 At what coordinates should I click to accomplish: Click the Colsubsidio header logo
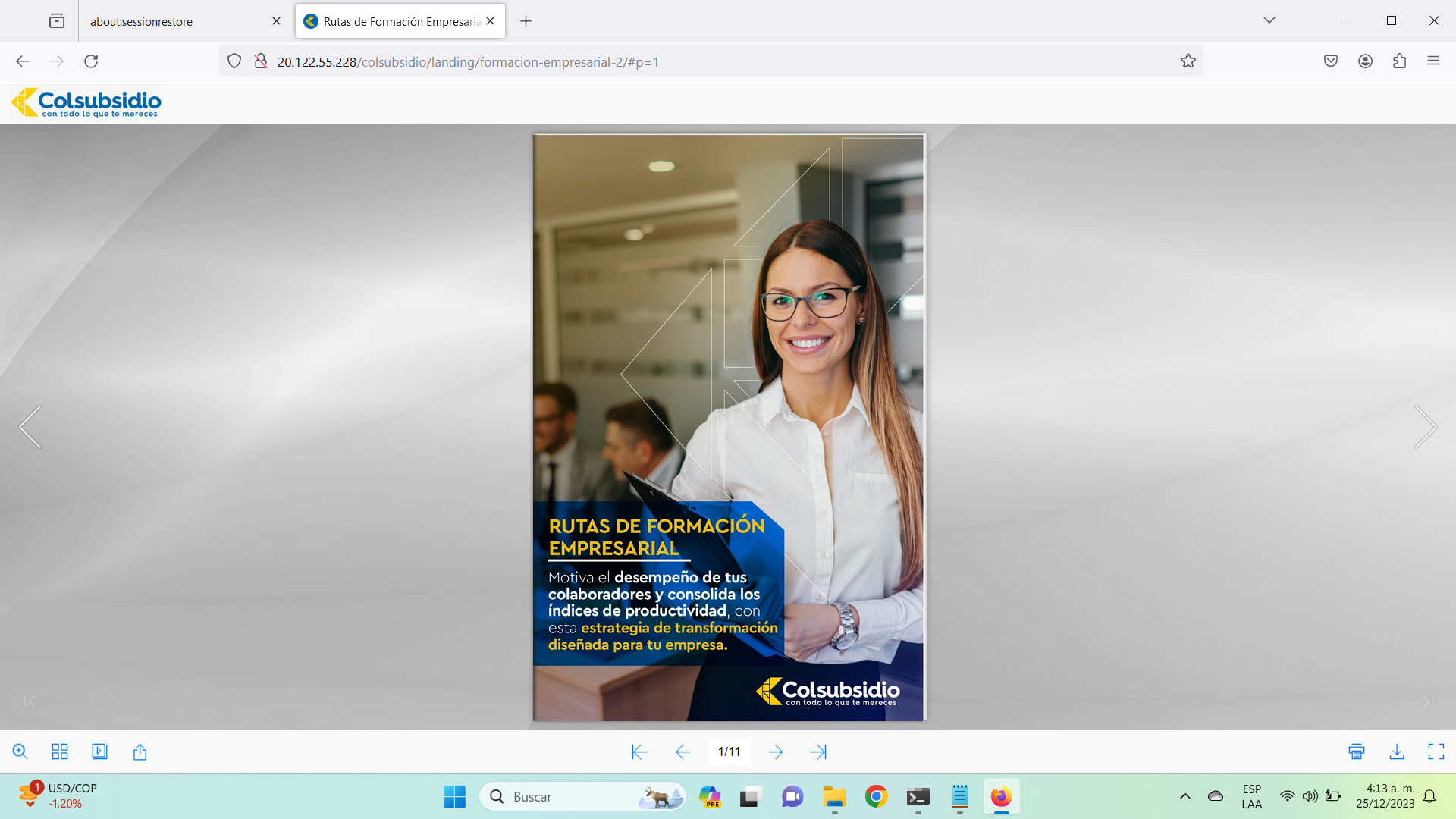86,102
